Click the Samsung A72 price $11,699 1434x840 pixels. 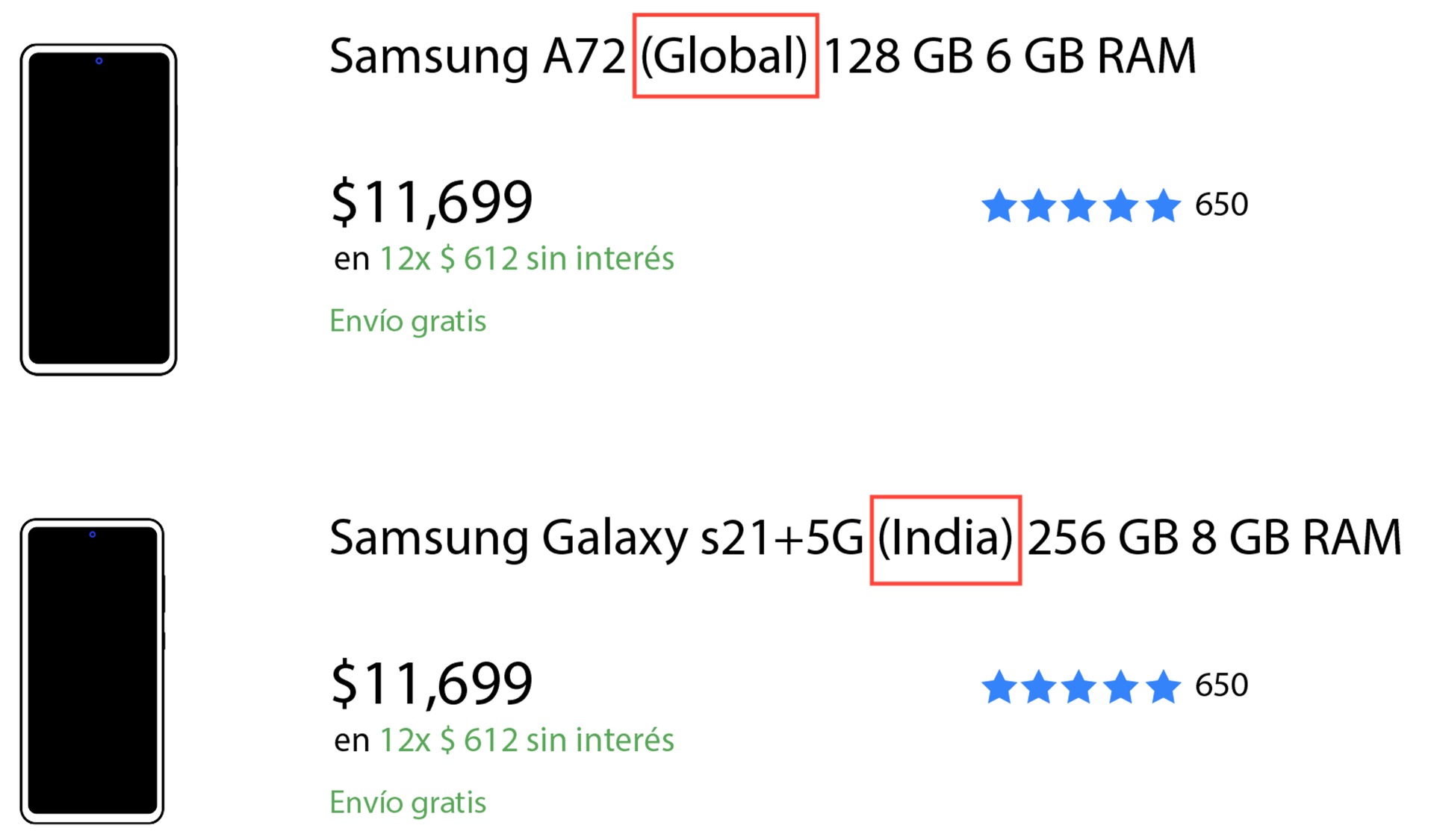[432, 202]
